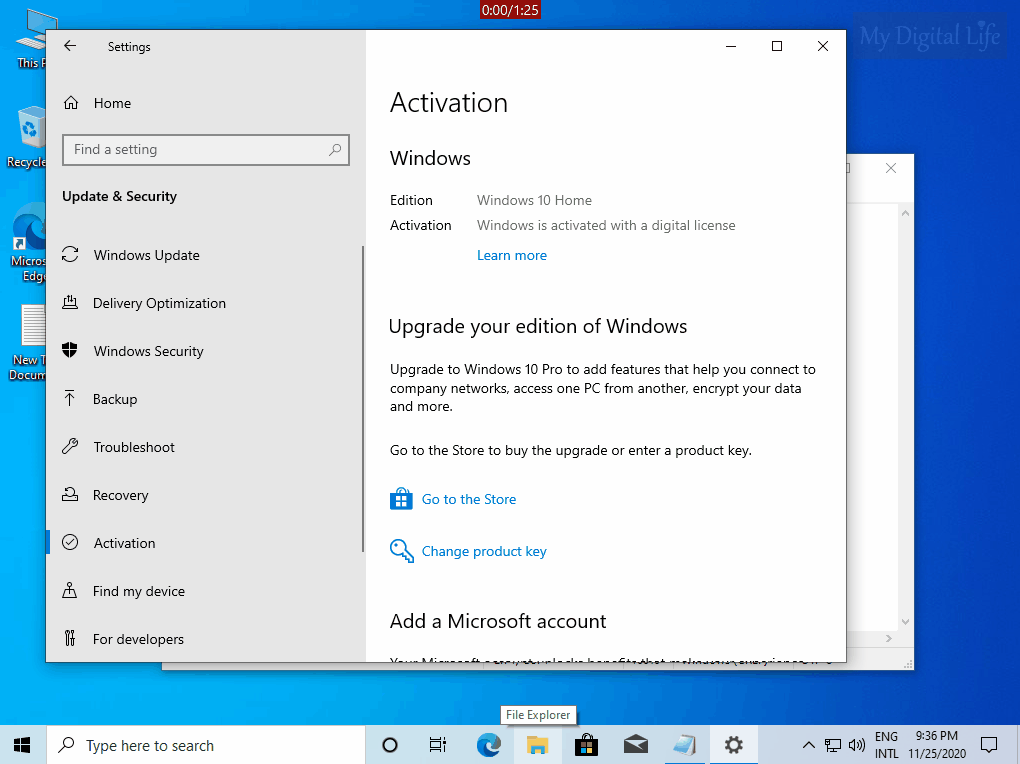Screen dimensions: 1020x764
Task: Open the Settings Home page
Action: (x=98, y=103)
